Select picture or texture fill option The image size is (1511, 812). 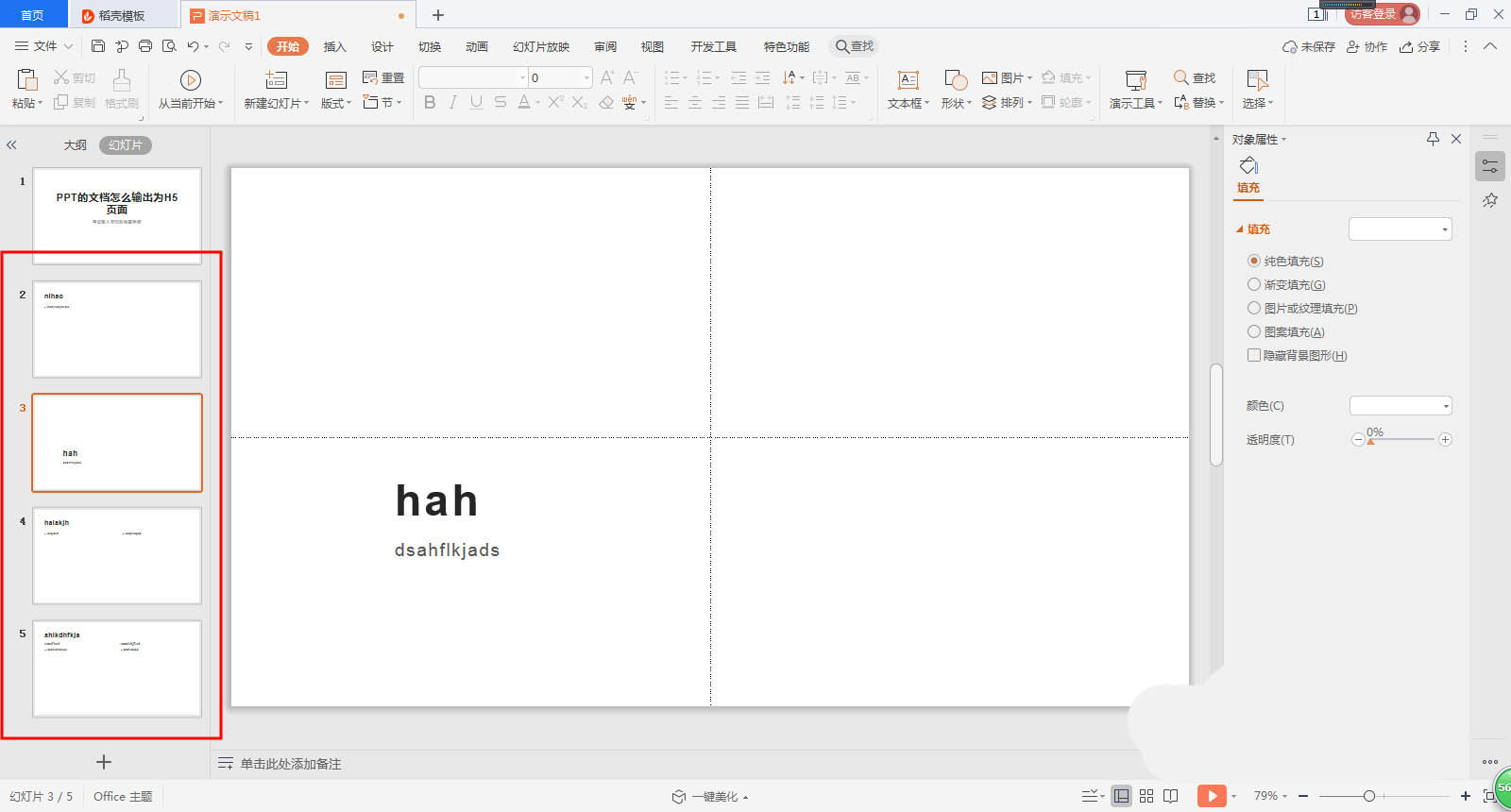[1254, 308]
